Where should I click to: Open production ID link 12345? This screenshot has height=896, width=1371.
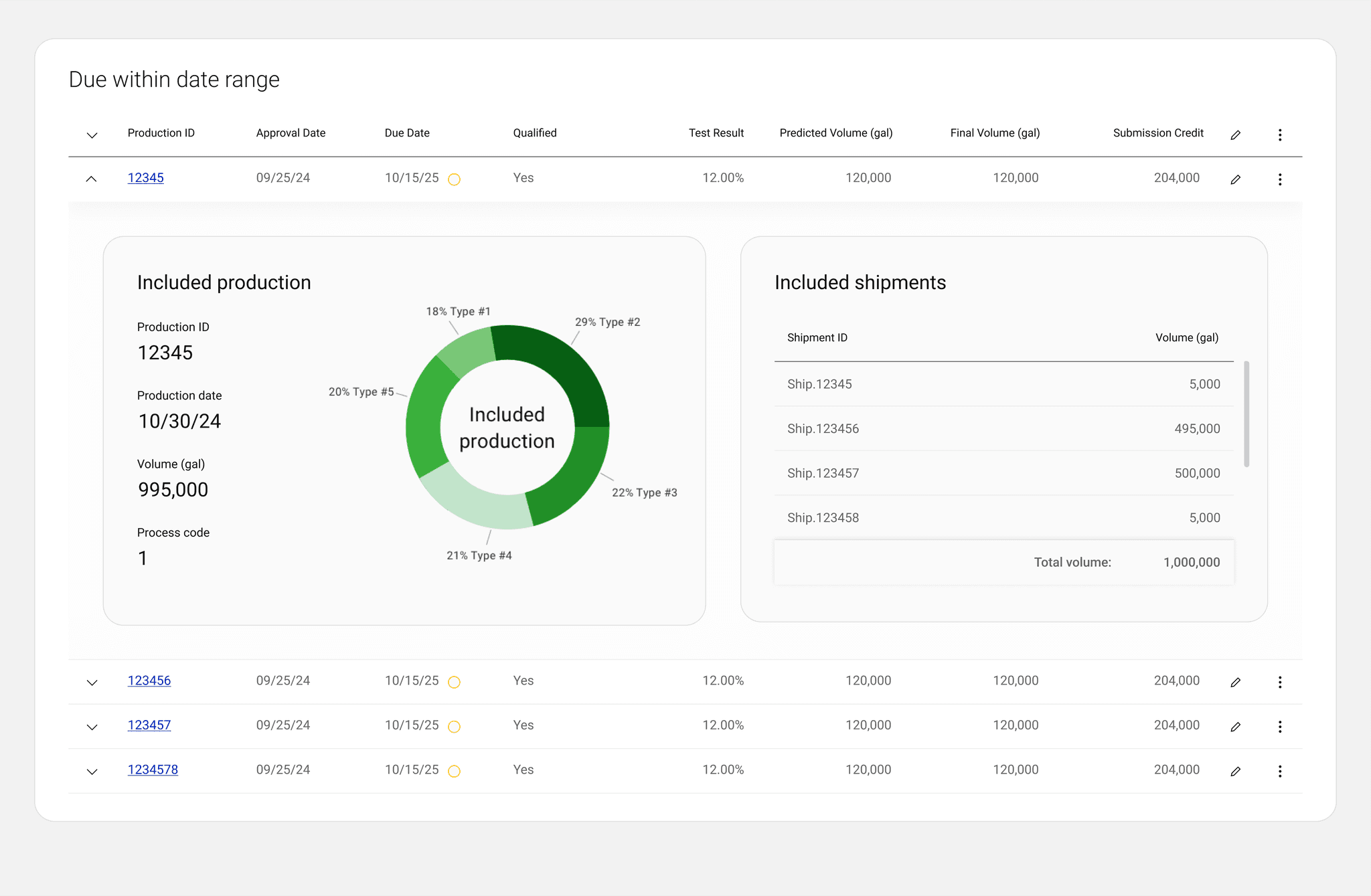pyautogui.click(x=145, y=178)
